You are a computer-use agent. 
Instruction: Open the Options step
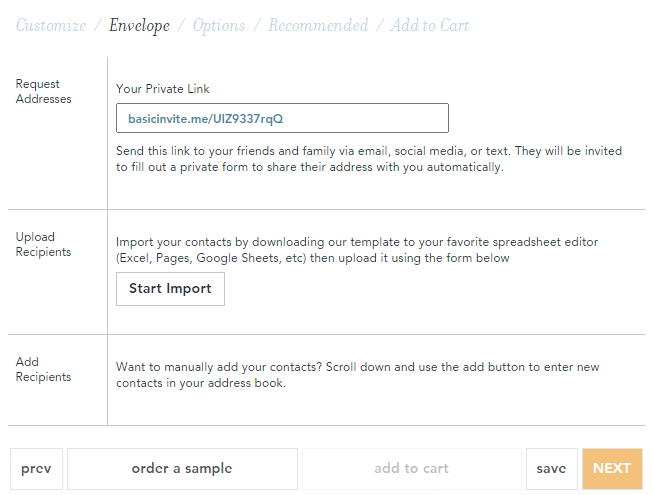[219, 26]
